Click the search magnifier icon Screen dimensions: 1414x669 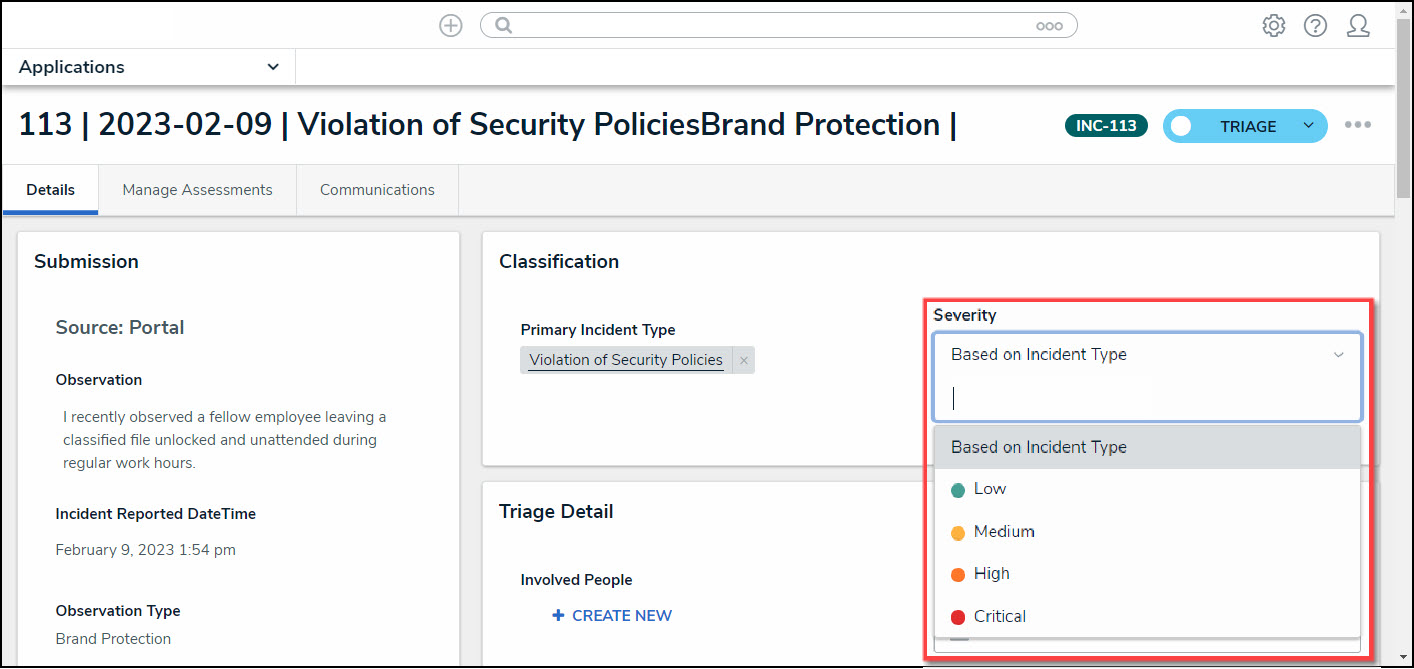tap(504, 26)
